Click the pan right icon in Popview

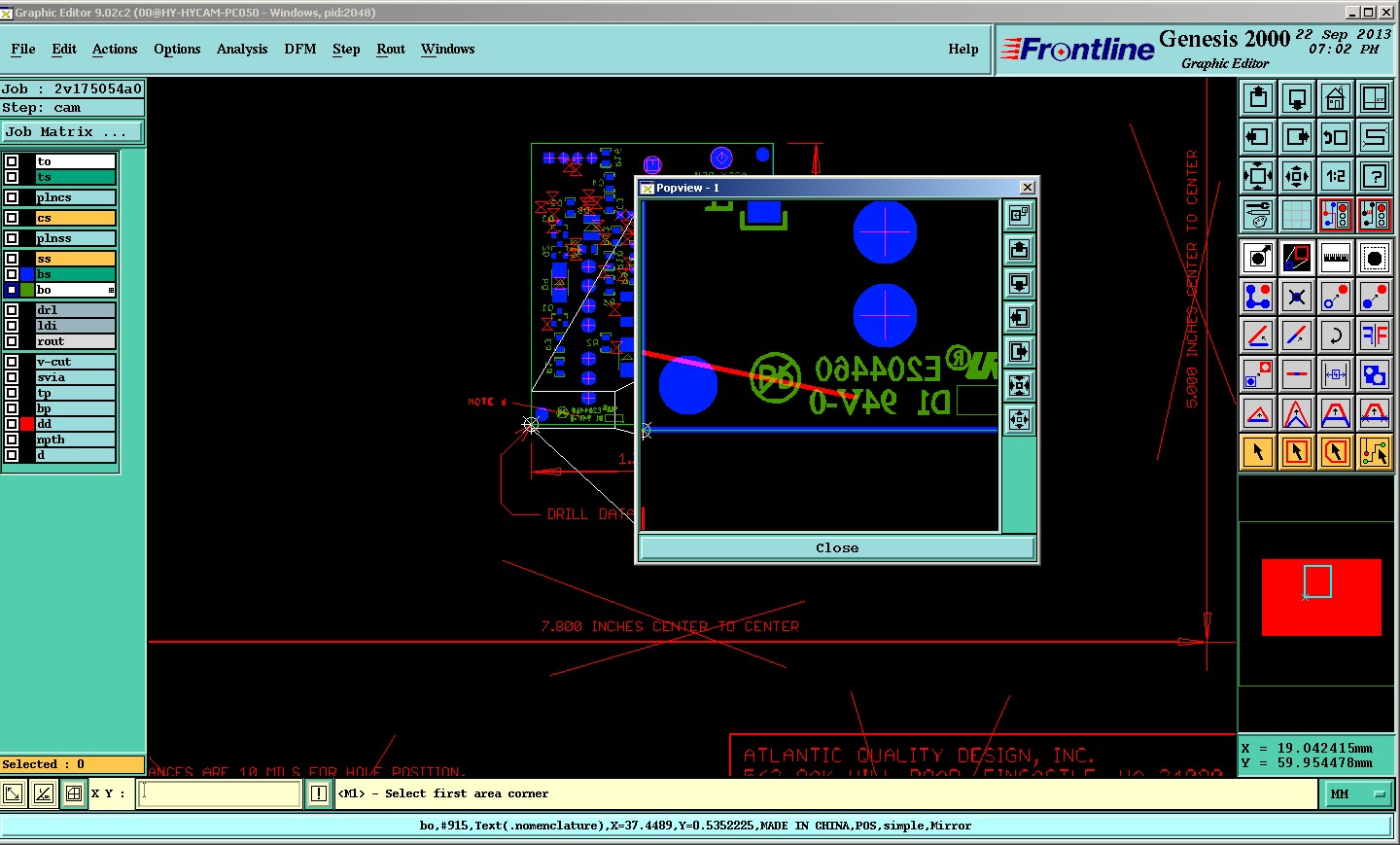coord(1019,352)
